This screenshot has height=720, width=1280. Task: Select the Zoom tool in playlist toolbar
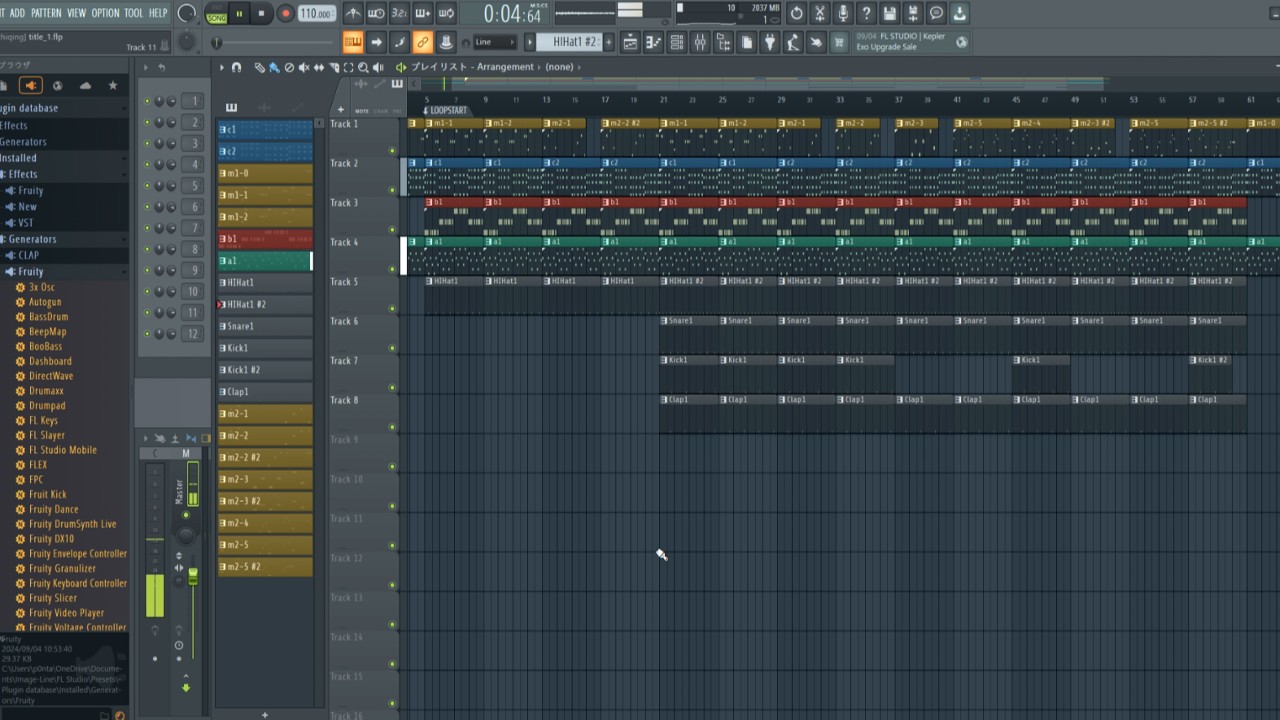[x=363, y=67]
